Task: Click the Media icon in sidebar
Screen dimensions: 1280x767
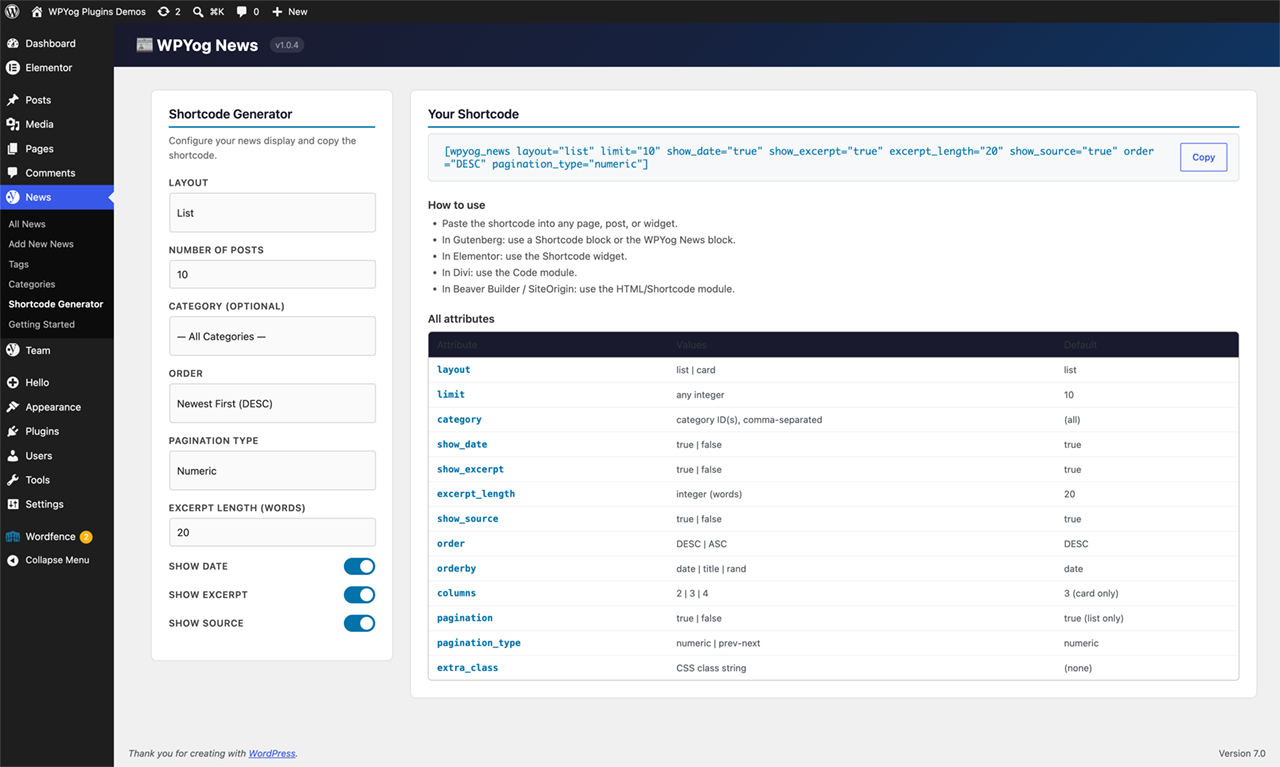Action: (x=13, y=124)
